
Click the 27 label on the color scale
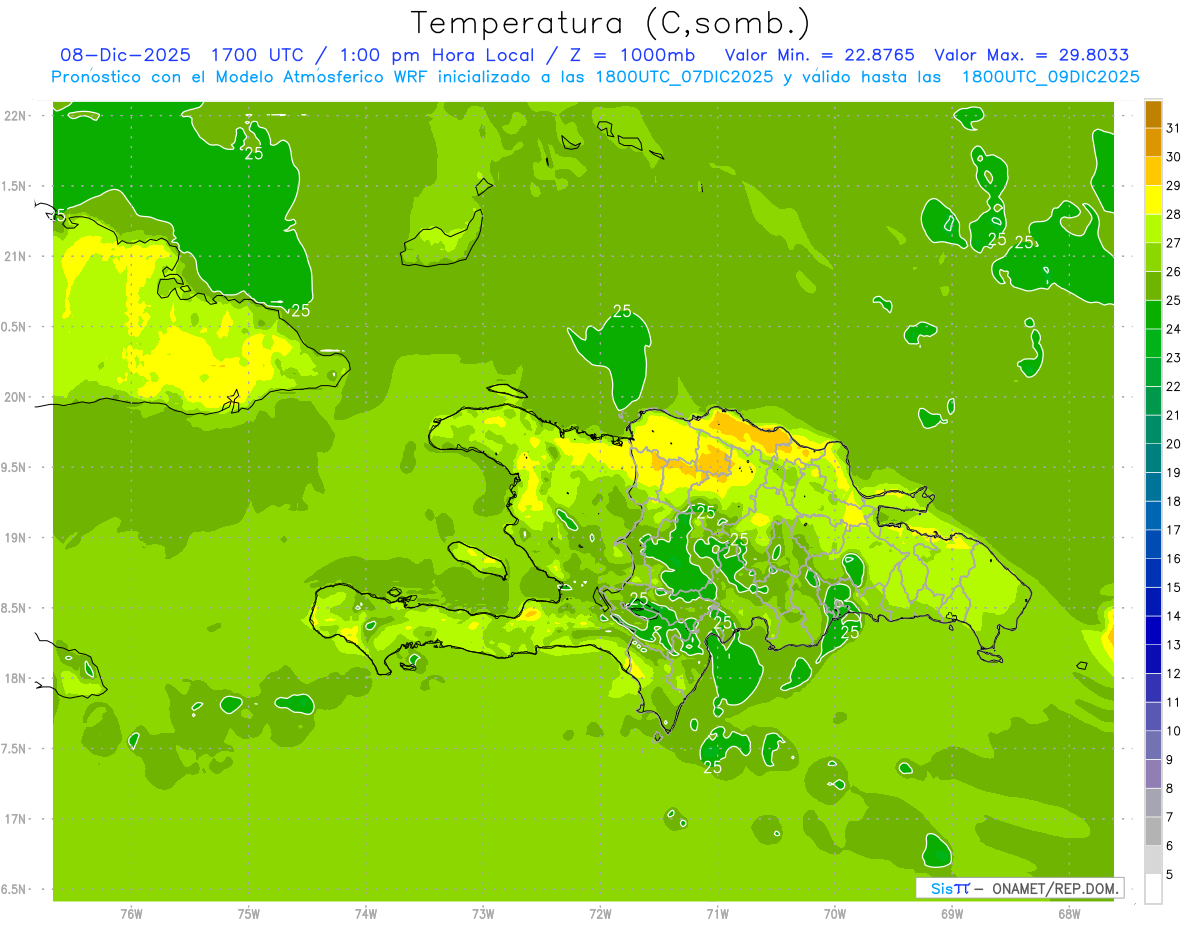pyautogui.click(x=1173, y=242)
